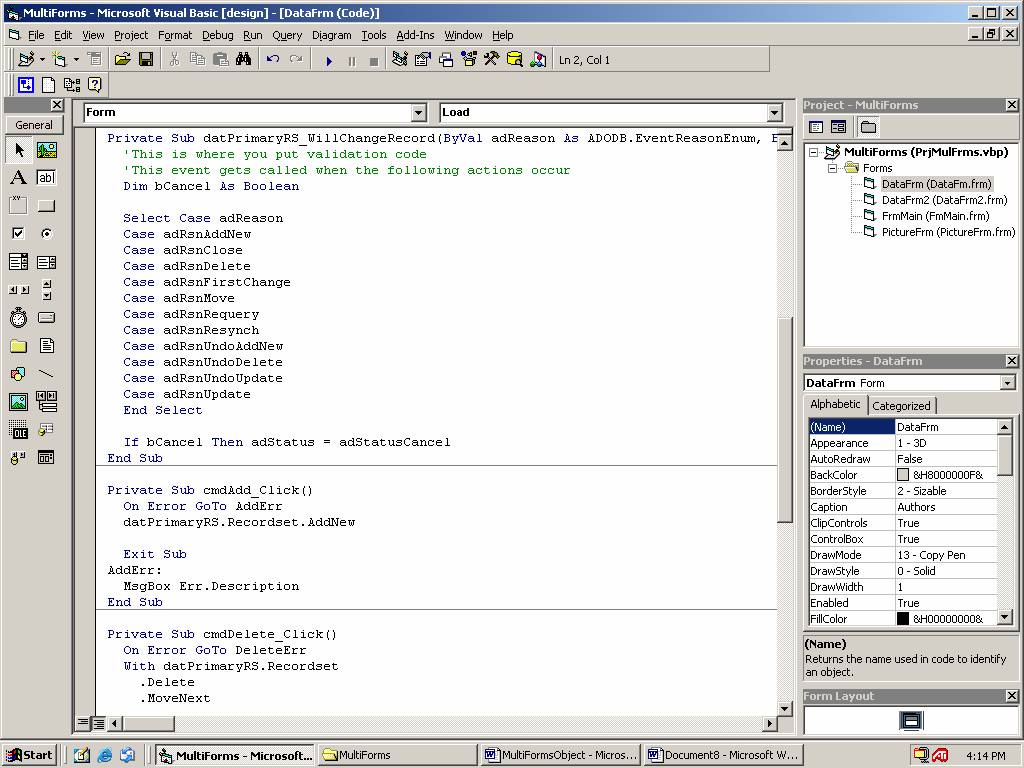This screenshot has height=768, width=1024.
Task: Open the Load procedure dropdown
Action: pyautogui.click(x=774, y=113)
